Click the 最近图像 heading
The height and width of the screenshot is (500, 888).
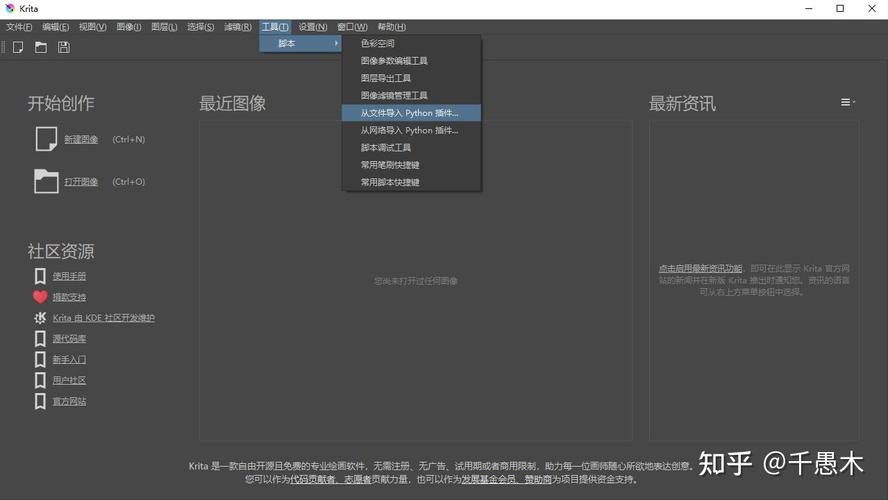pyautogui.click(x=232, y=104)
